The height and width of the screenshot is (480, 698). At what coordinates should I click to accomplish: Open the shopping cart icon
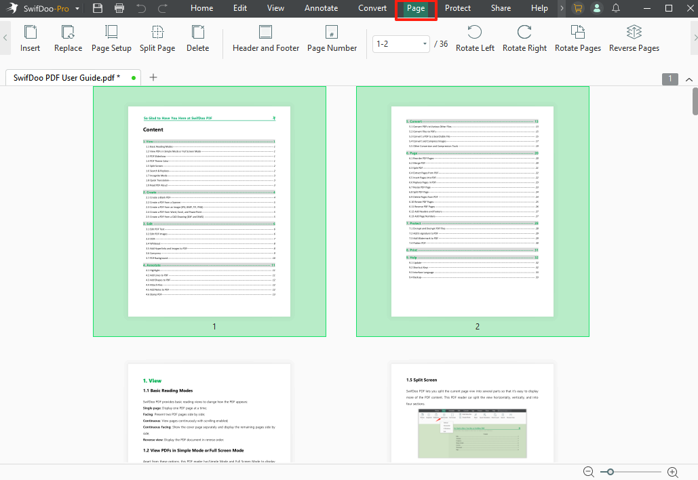pyautogui.click(x=578, y=8)
